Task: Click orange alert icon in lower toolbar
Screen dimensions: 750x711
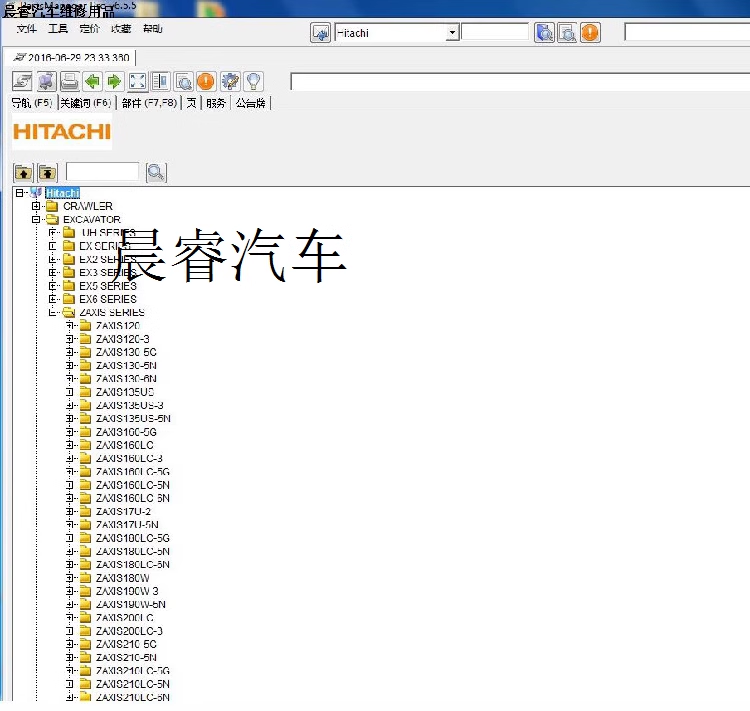Action: [206, 82]
